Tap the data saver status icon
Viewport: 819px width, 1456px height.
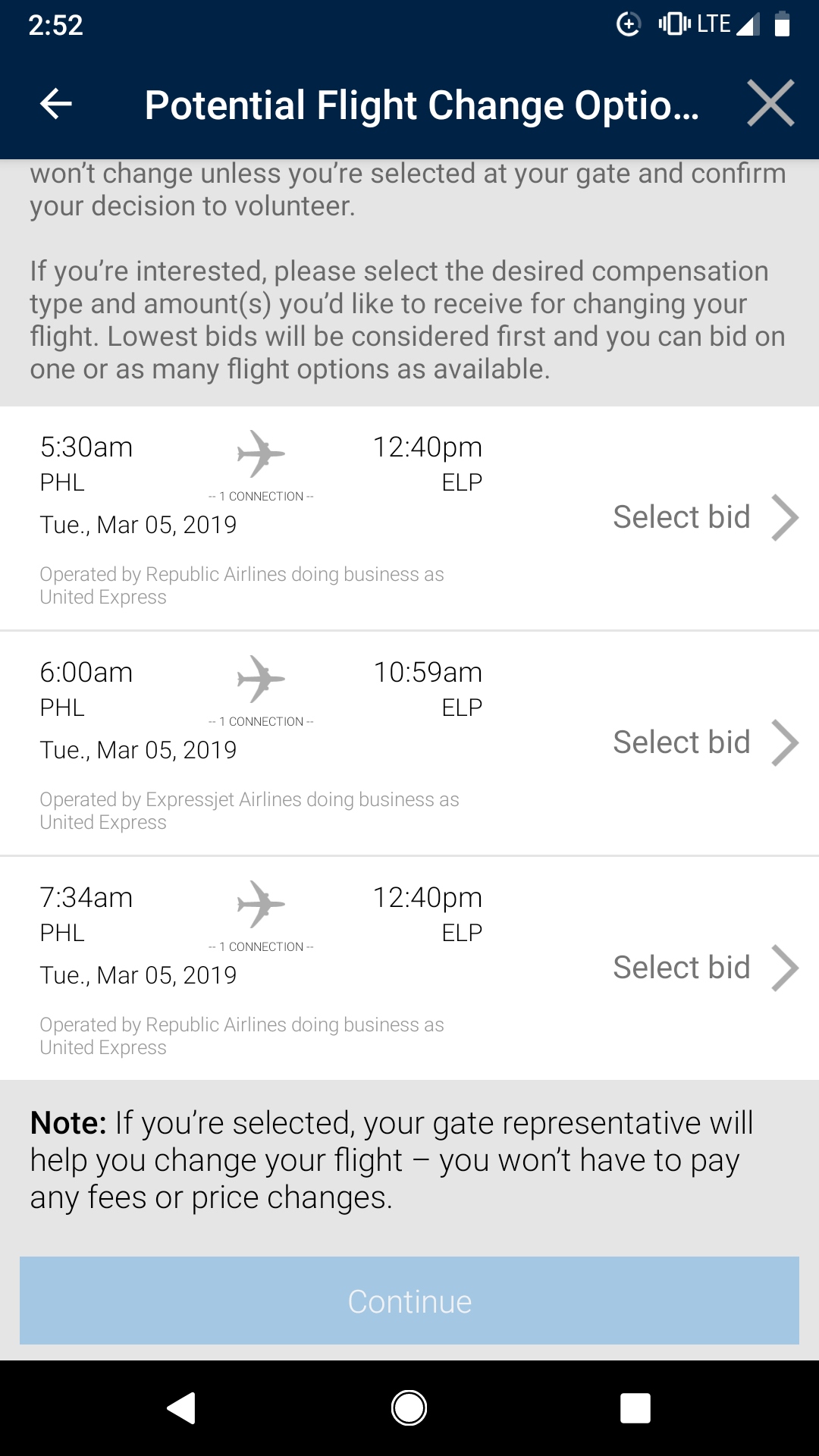tap(629, 24)
